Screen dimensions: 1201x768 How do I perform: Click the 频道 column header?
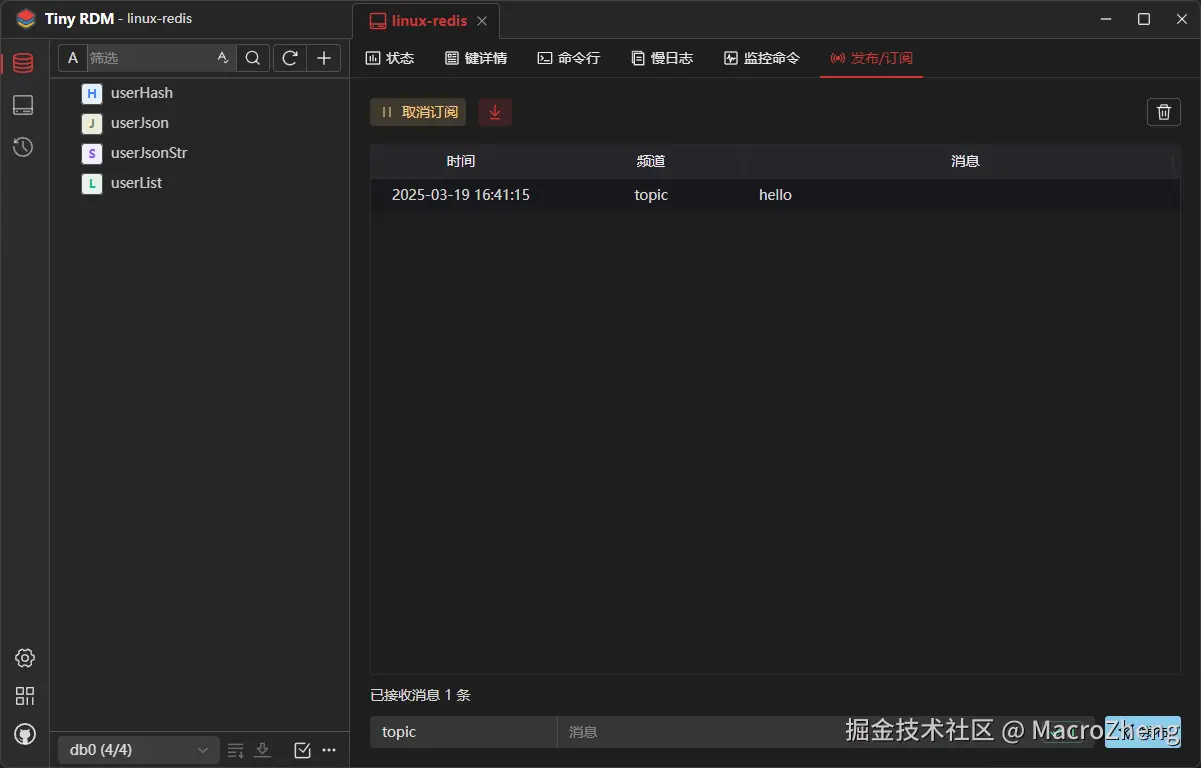pyautogui.click(x=651, y=161)
